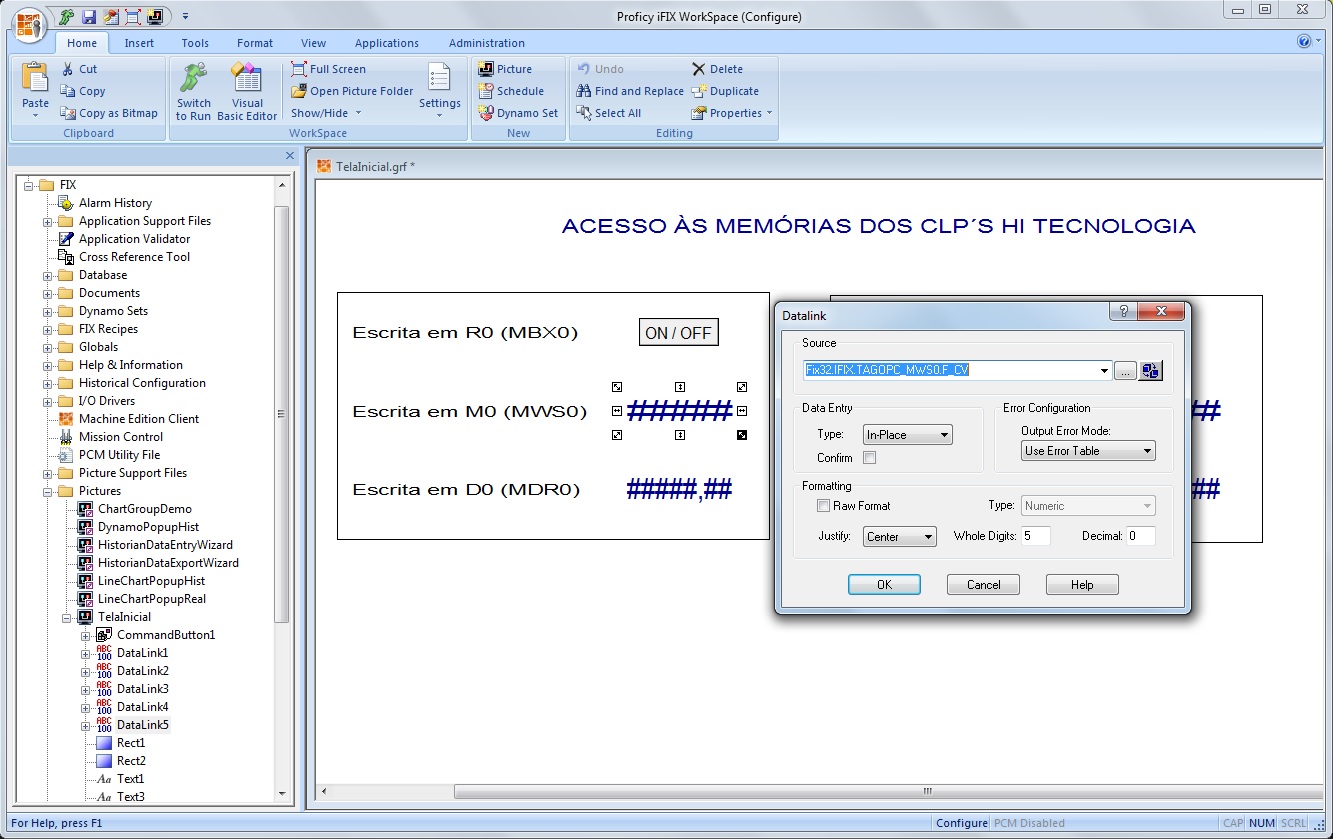Viewport: 1333px width, 839px height.
Task: Switch to the Administration ribbon tab
Action: coord(487,43)
